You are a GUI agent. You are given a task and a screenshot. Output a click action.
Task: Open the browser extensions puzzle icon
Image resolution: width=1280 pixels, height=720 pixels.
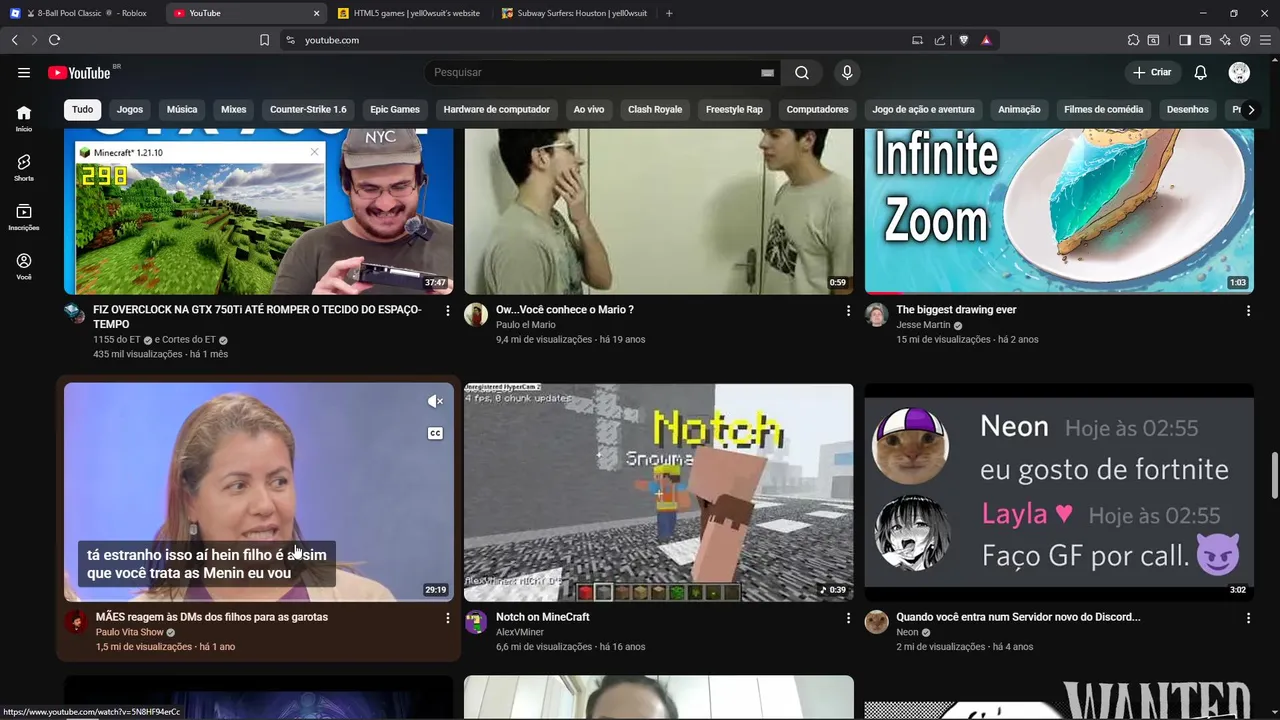click(x=1133, y=40)
